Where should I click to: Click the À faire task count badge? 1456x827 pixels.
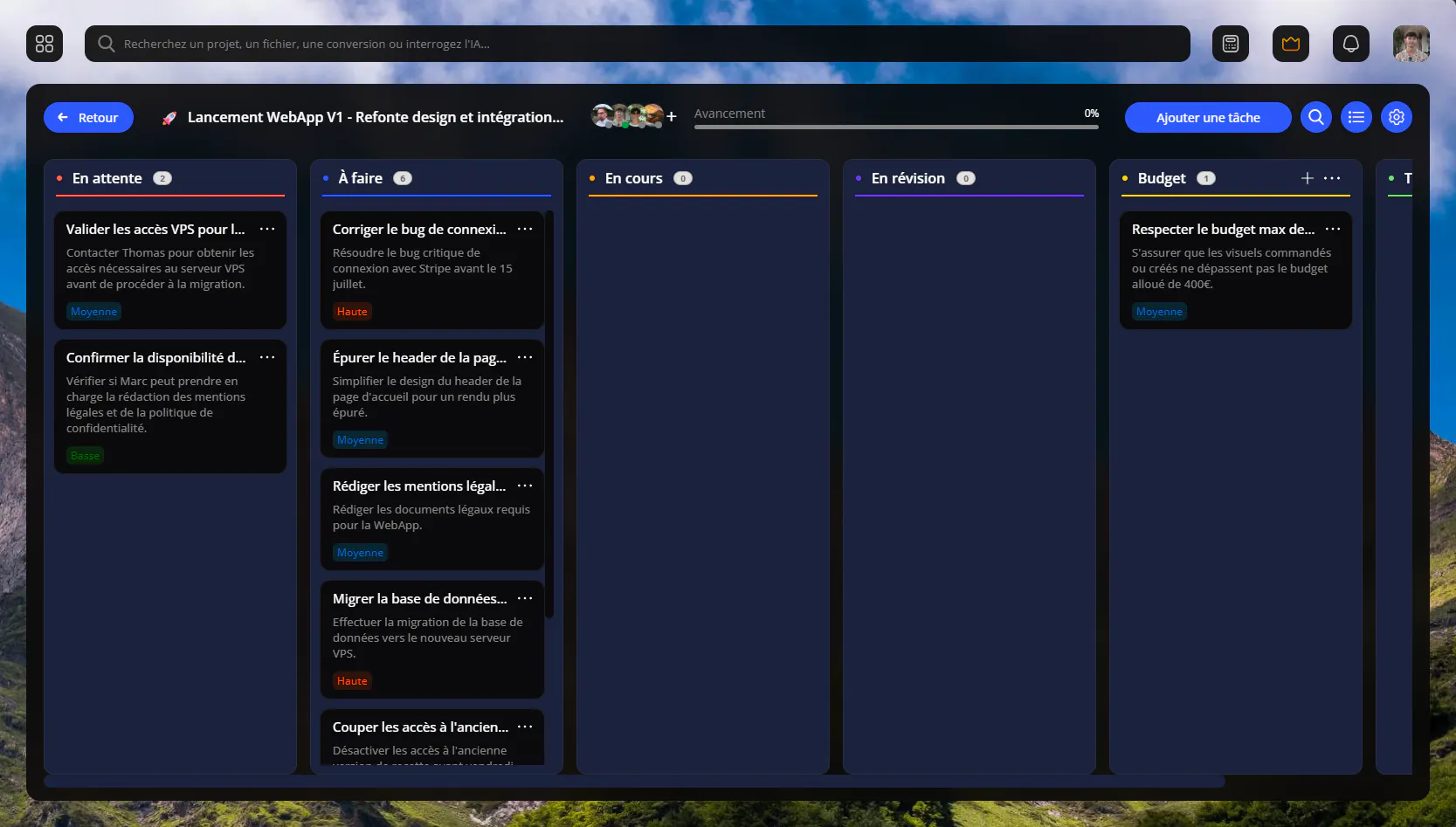pos(402,178)
